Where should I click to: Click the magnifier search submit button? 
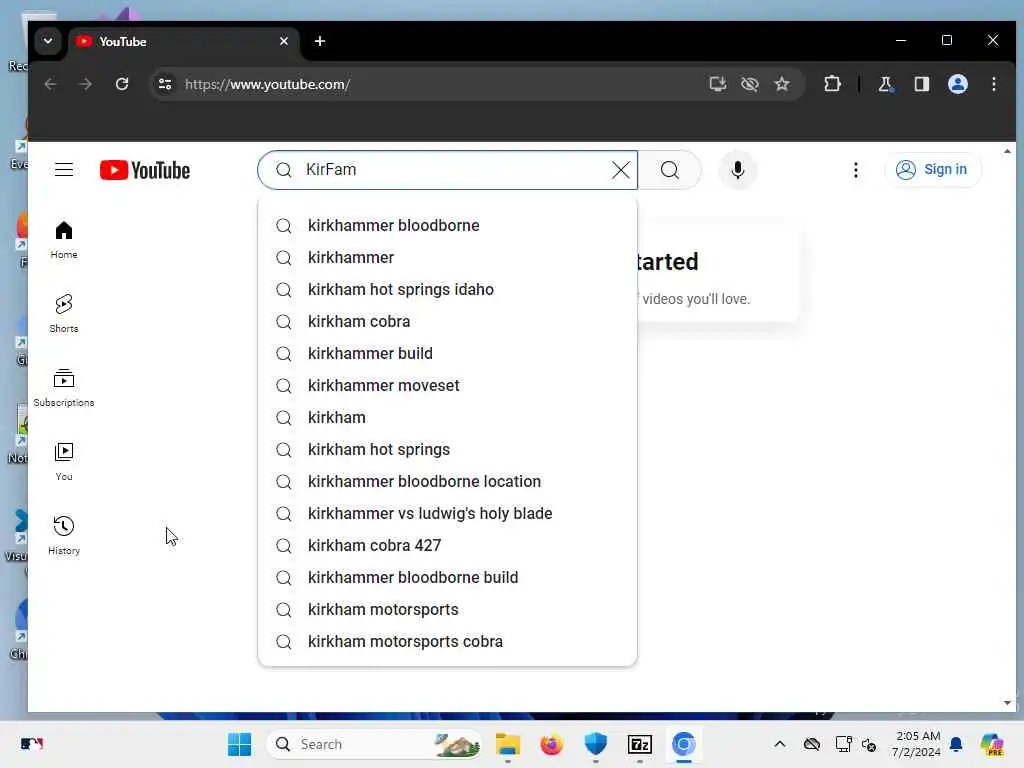pos(669,170)
